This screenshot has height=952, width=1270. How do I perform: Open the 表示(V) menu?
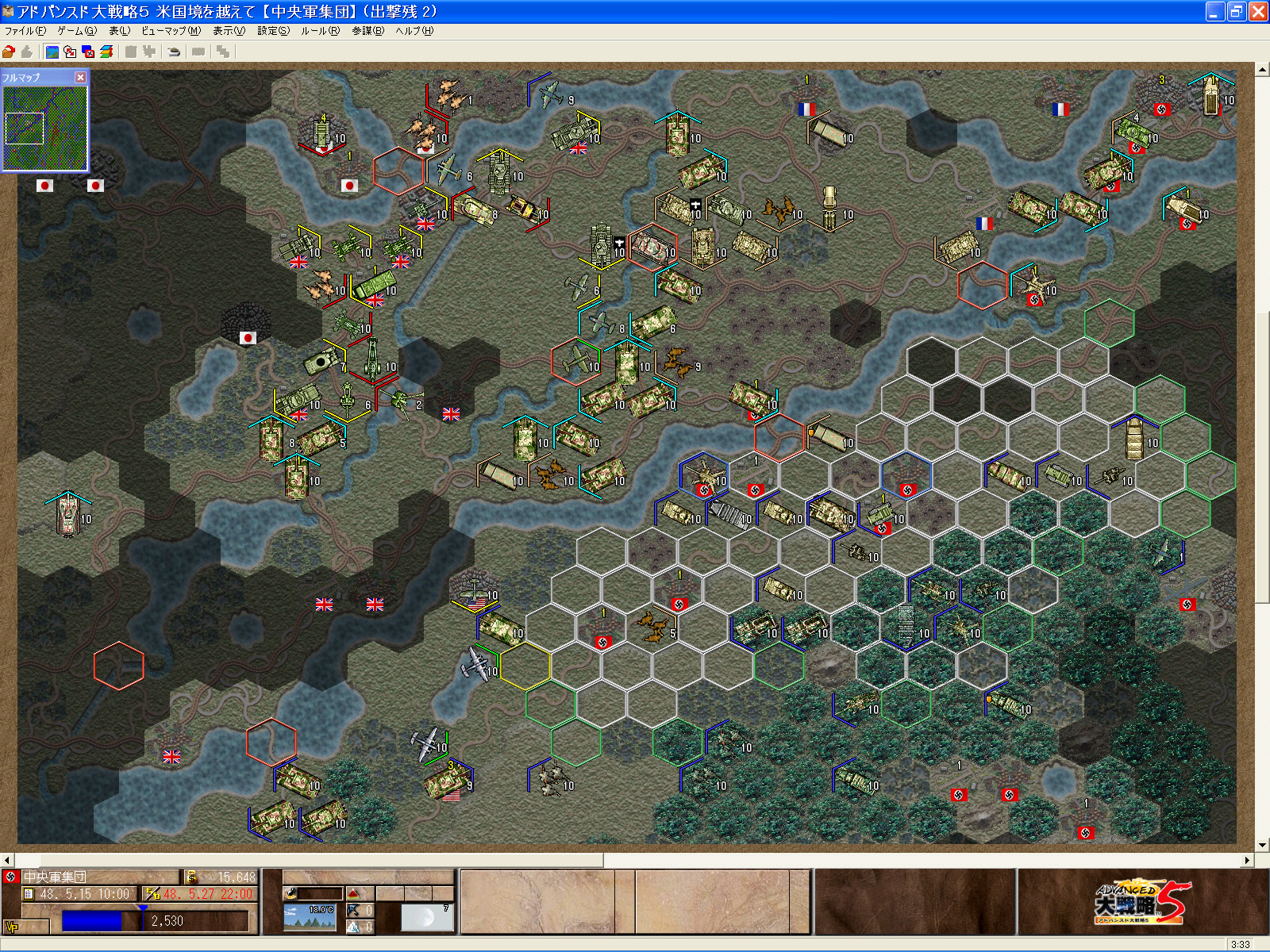pyautogui.click(x=229, y=31)
